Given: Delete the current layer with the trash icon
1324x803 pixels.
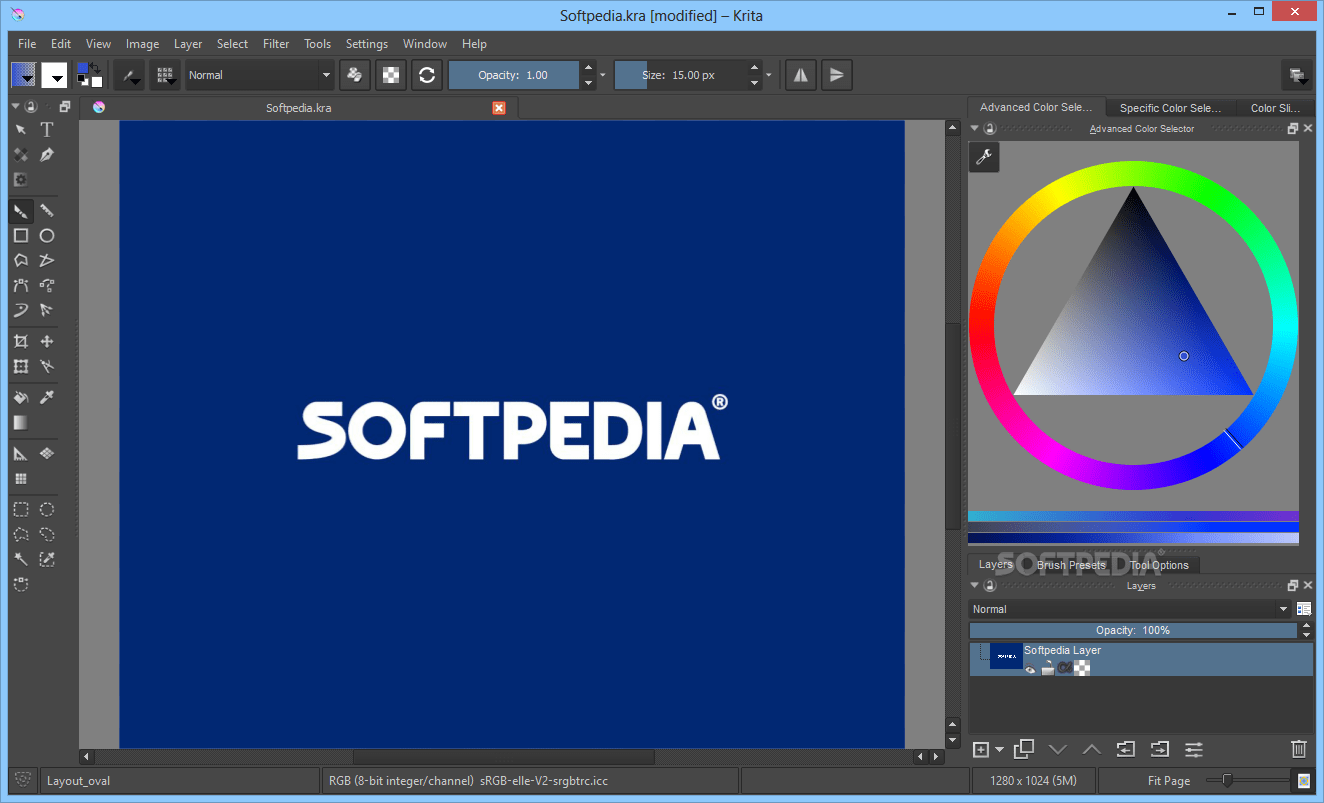Looking at the screenshot, I should coord(1298,748).
